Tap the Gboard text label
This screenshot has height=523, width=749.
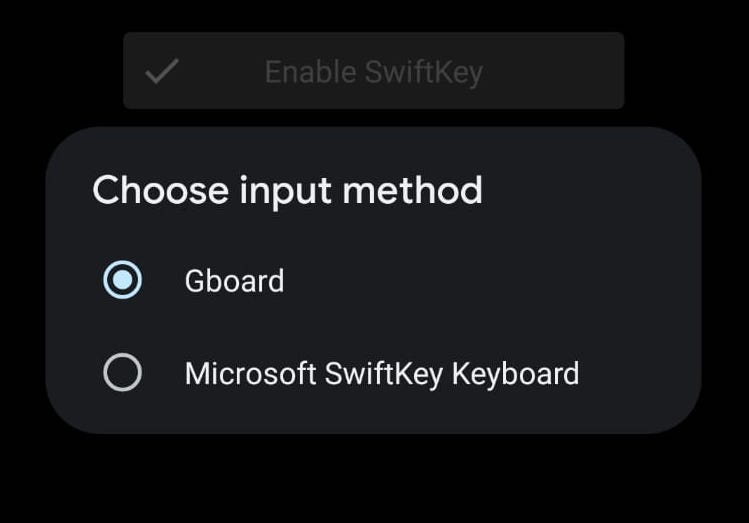(234, 281)
